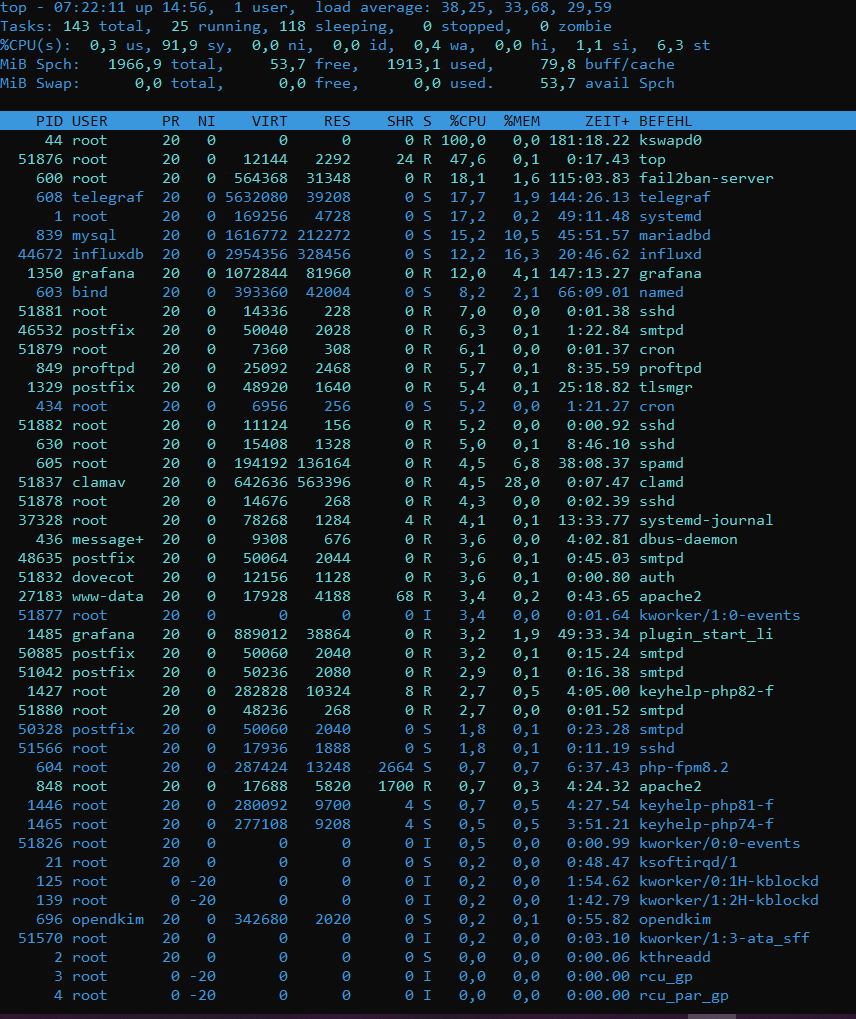The image size is (856, 1019).
Task: Click the spamd process name
Action: [661, 463]
